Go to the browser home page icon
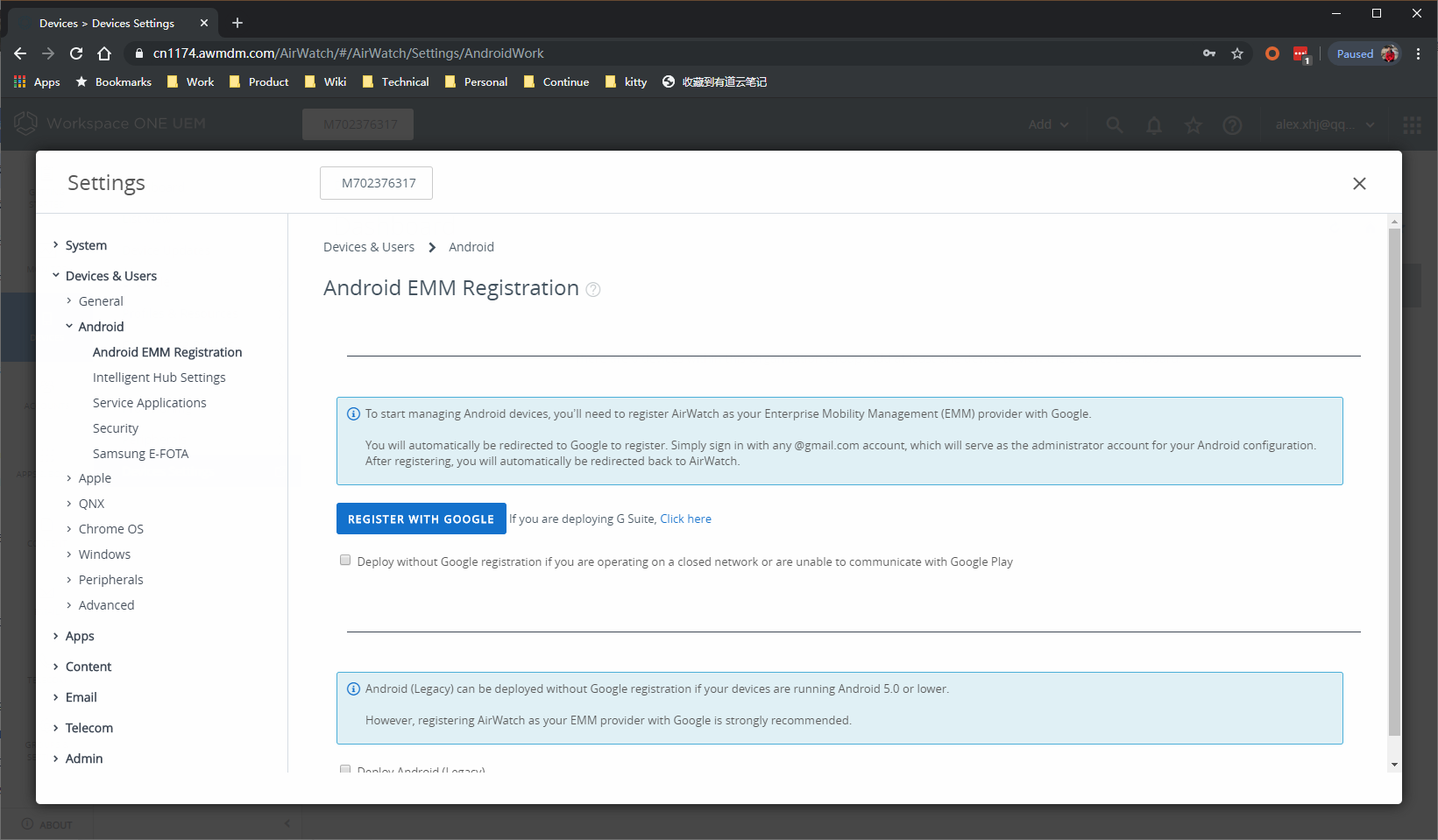This screenshot has height=840, width=1438. (x=104, y=53)
